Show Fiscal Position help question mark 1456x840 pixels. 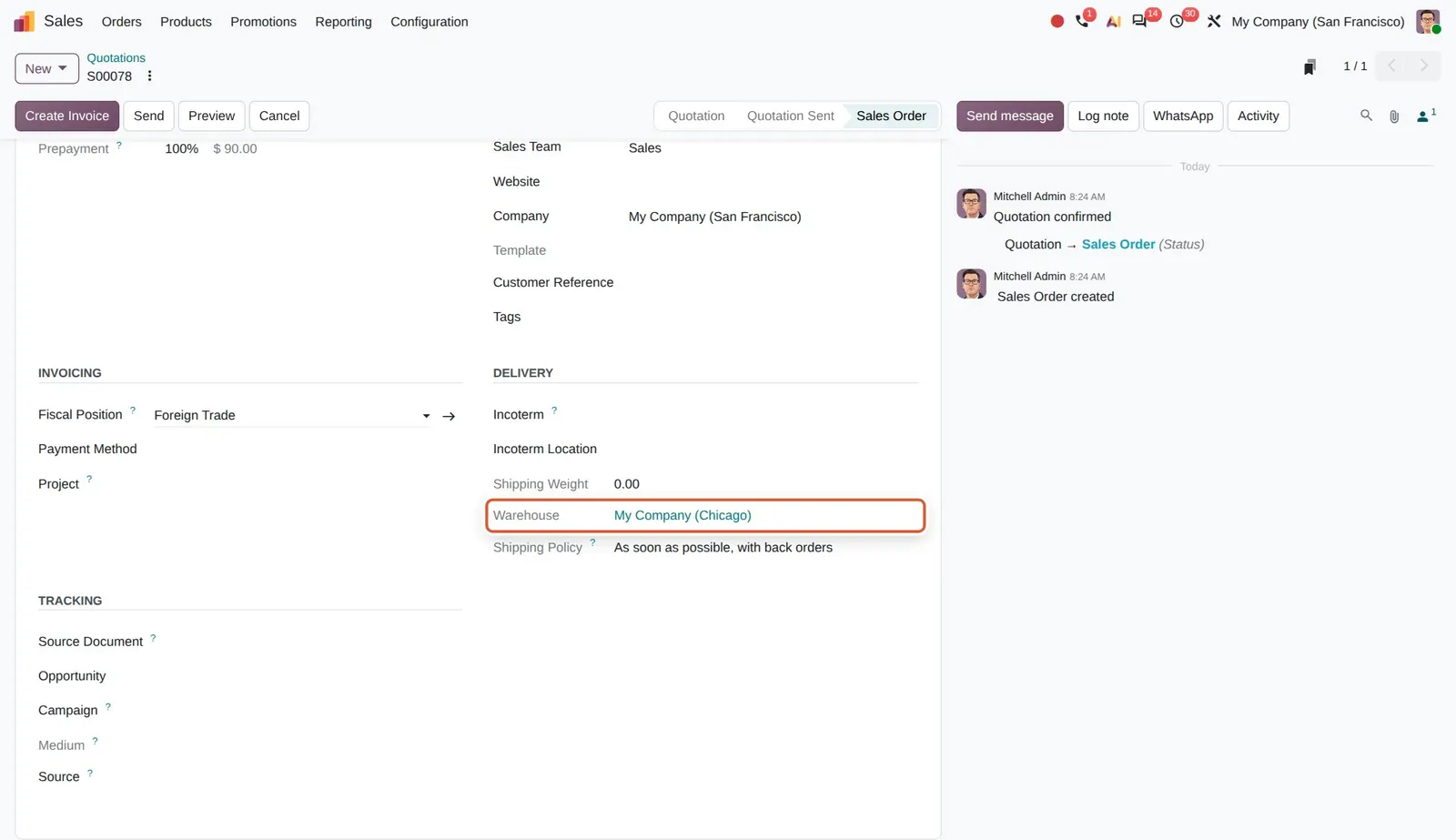coord(133,410)
